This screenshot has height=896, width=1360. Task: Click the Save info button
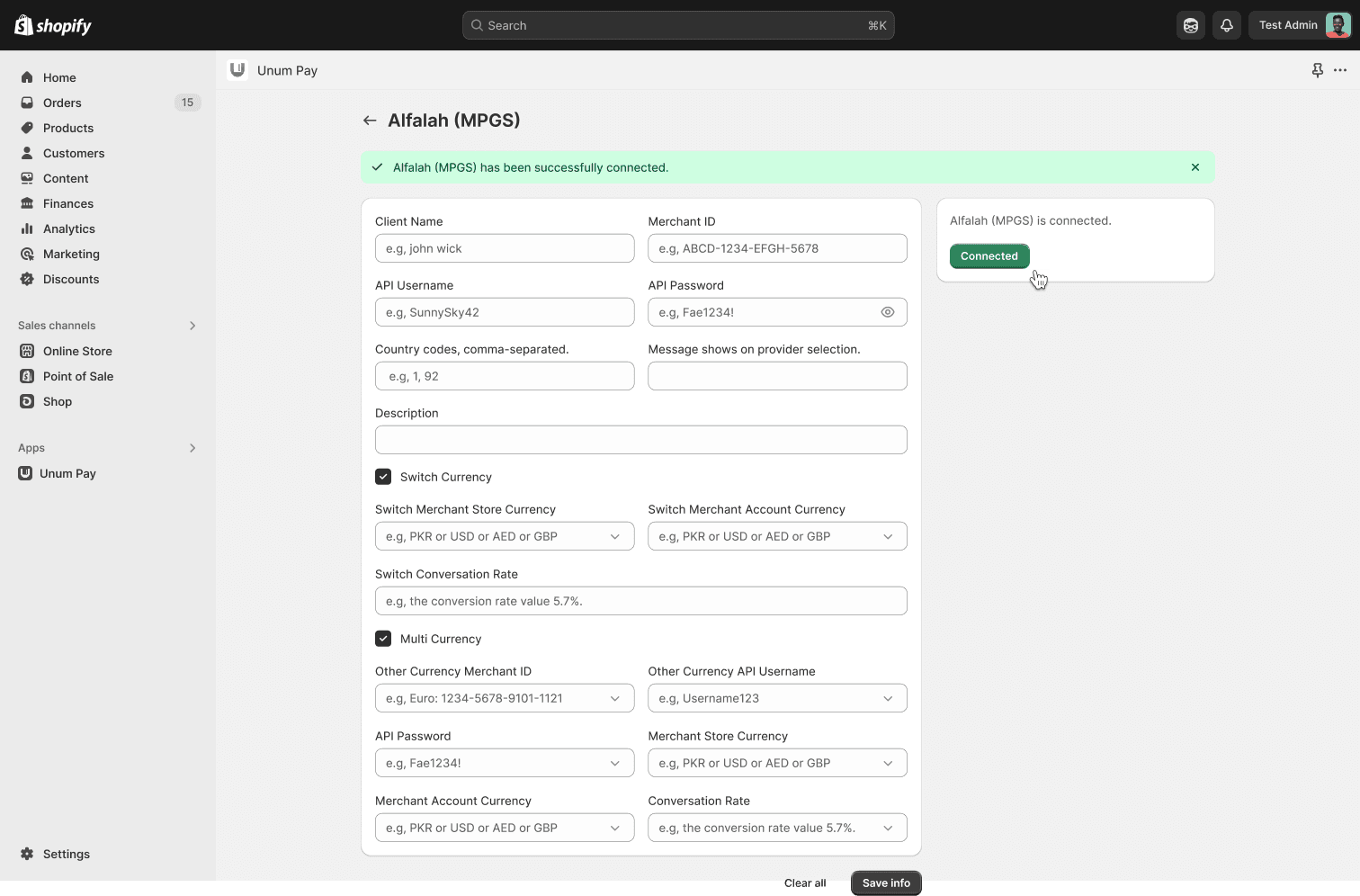click(x=886, y=883)
